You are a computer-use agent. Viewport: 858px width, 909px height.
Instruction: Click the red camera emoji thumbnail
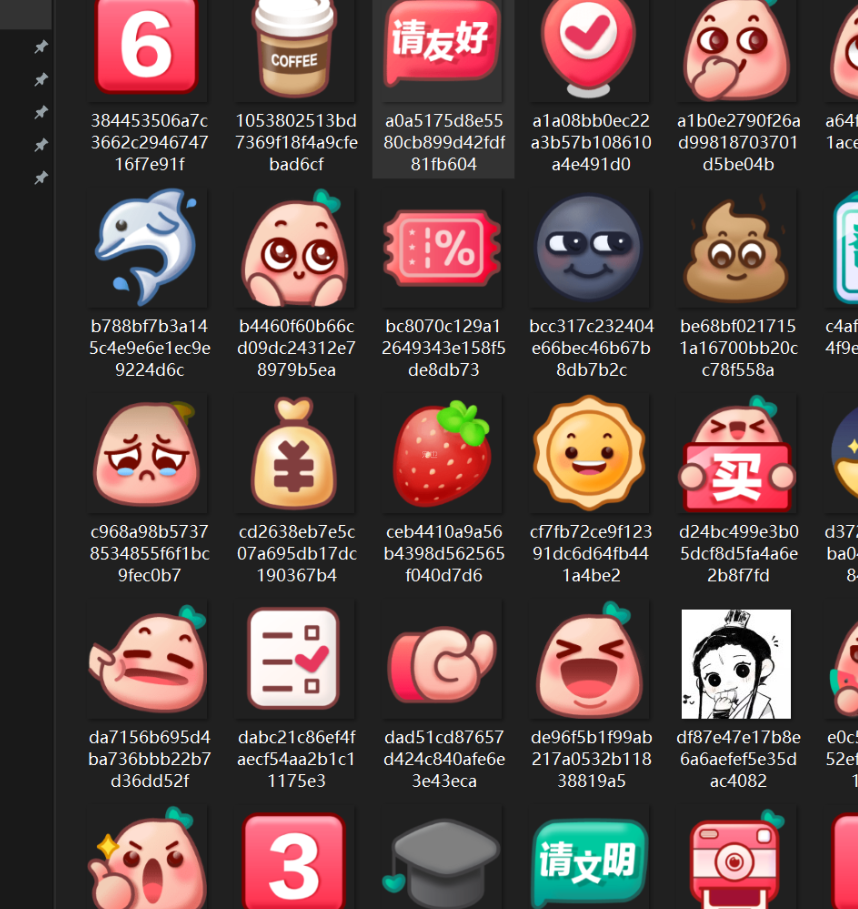point(736,860)
